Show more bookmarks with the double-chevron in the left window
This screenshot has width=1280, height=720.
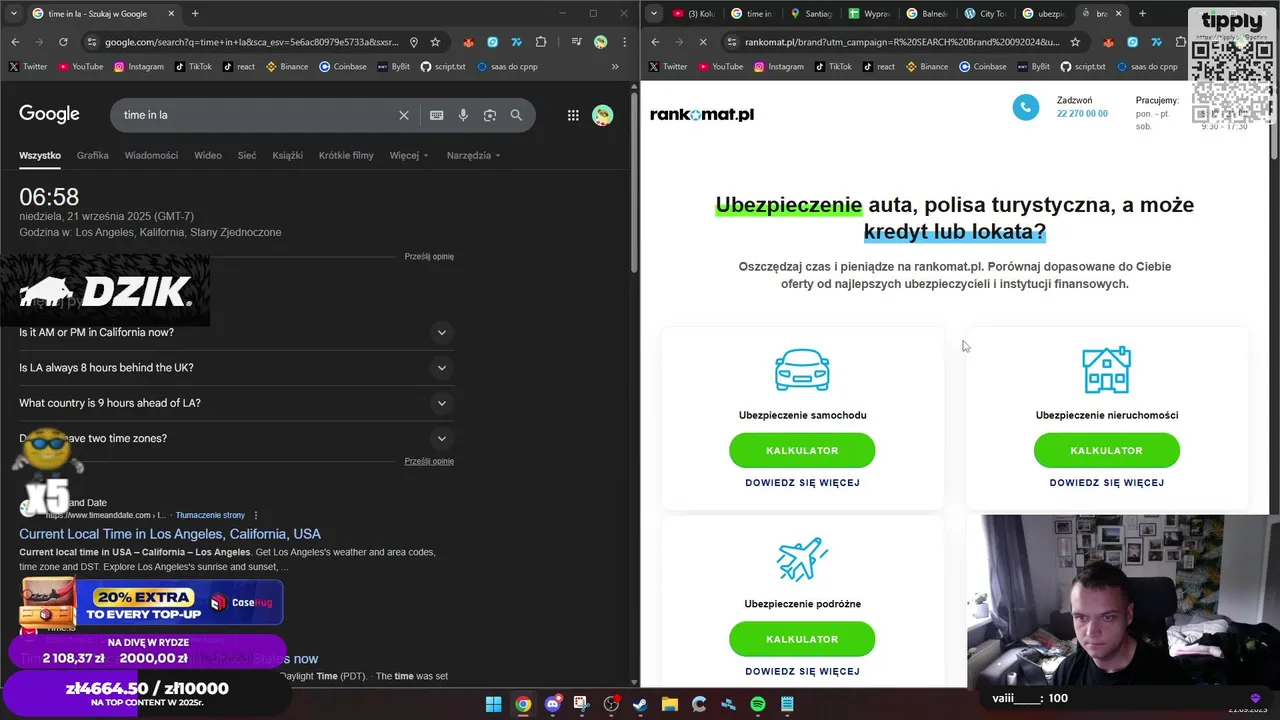(x=615, y=67)
